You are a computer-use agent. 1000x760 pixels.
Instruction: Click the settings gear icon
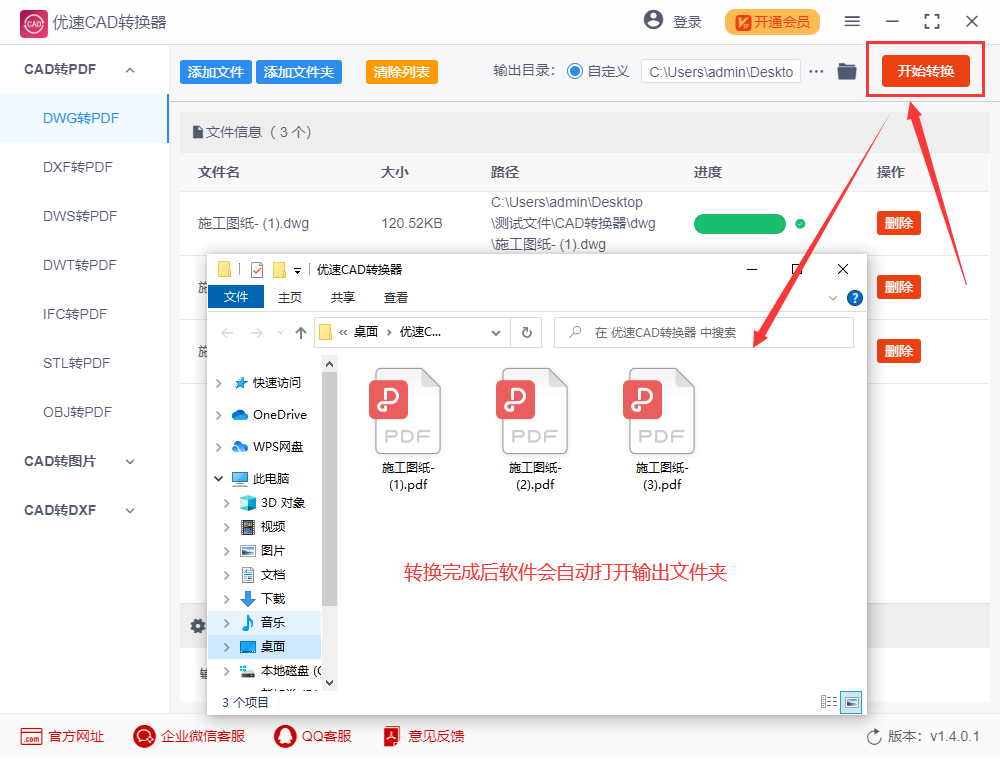[x=197, y=625]
